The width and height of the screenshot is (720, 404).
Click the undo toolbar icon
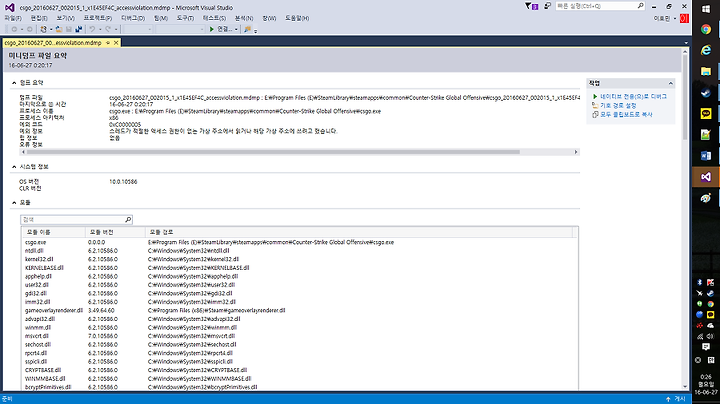pyautogui.click(x=92, y=29)
